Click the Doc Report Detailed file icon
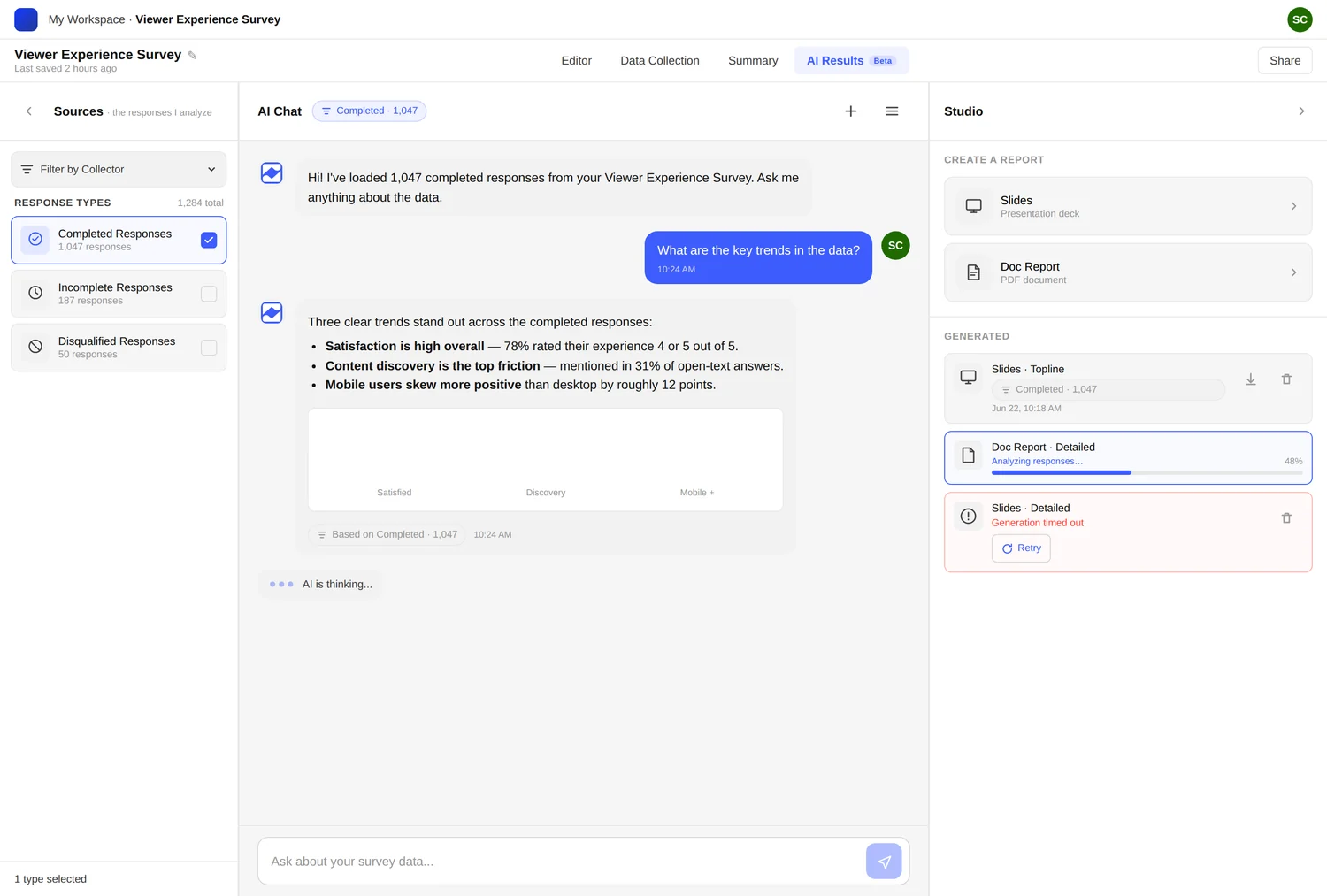Viewport: 1327px width, 896px height. (x=968, y=455)
